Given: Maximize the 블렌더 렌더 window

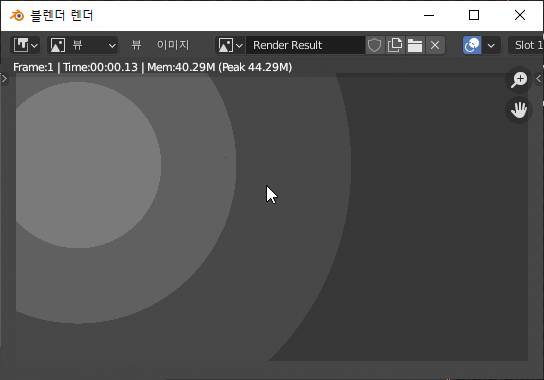Looking at the screenshot, I should click(474, 15).
